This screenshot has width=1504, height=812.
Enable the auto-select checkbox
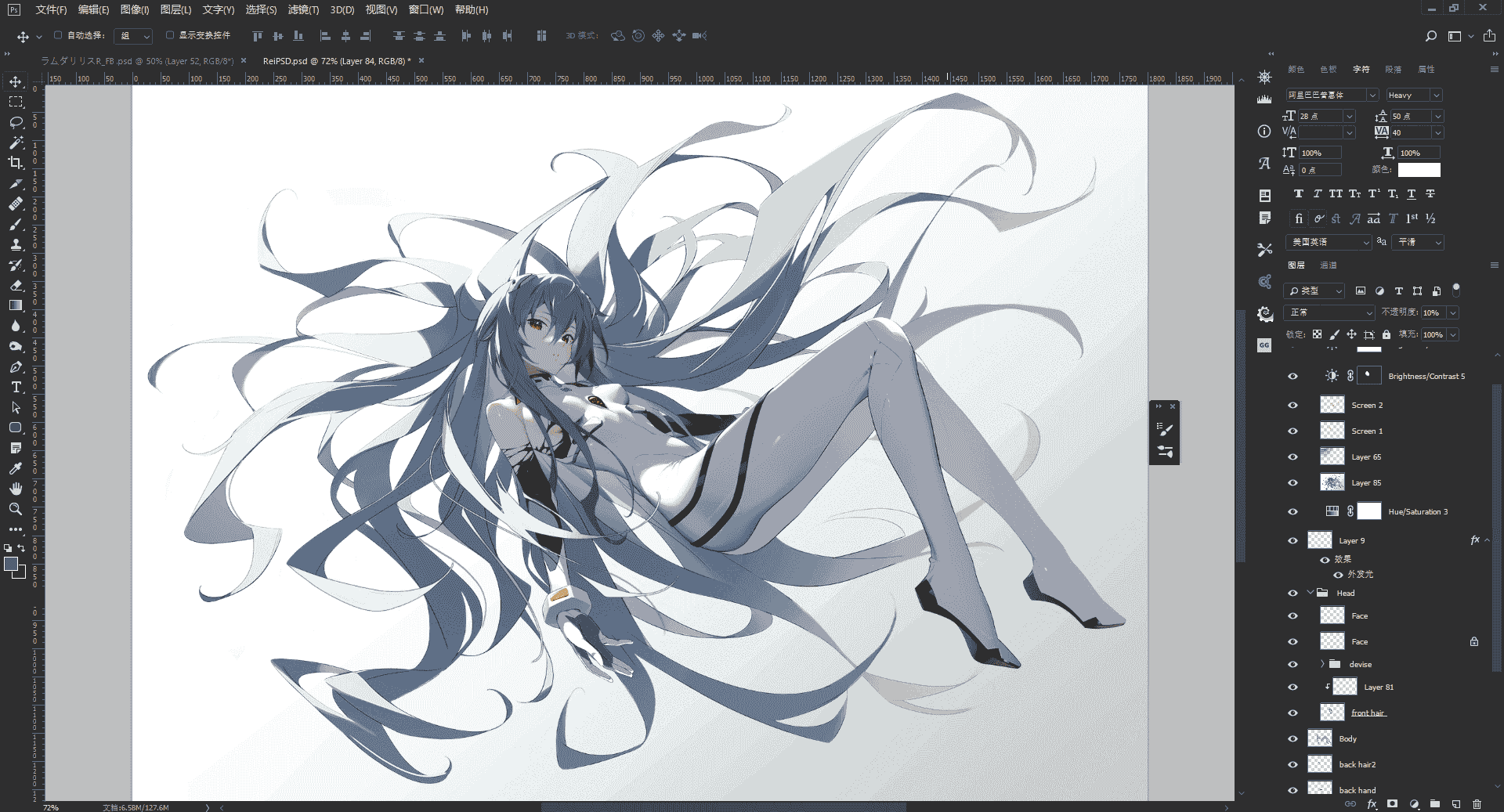(x=58, y=35)
